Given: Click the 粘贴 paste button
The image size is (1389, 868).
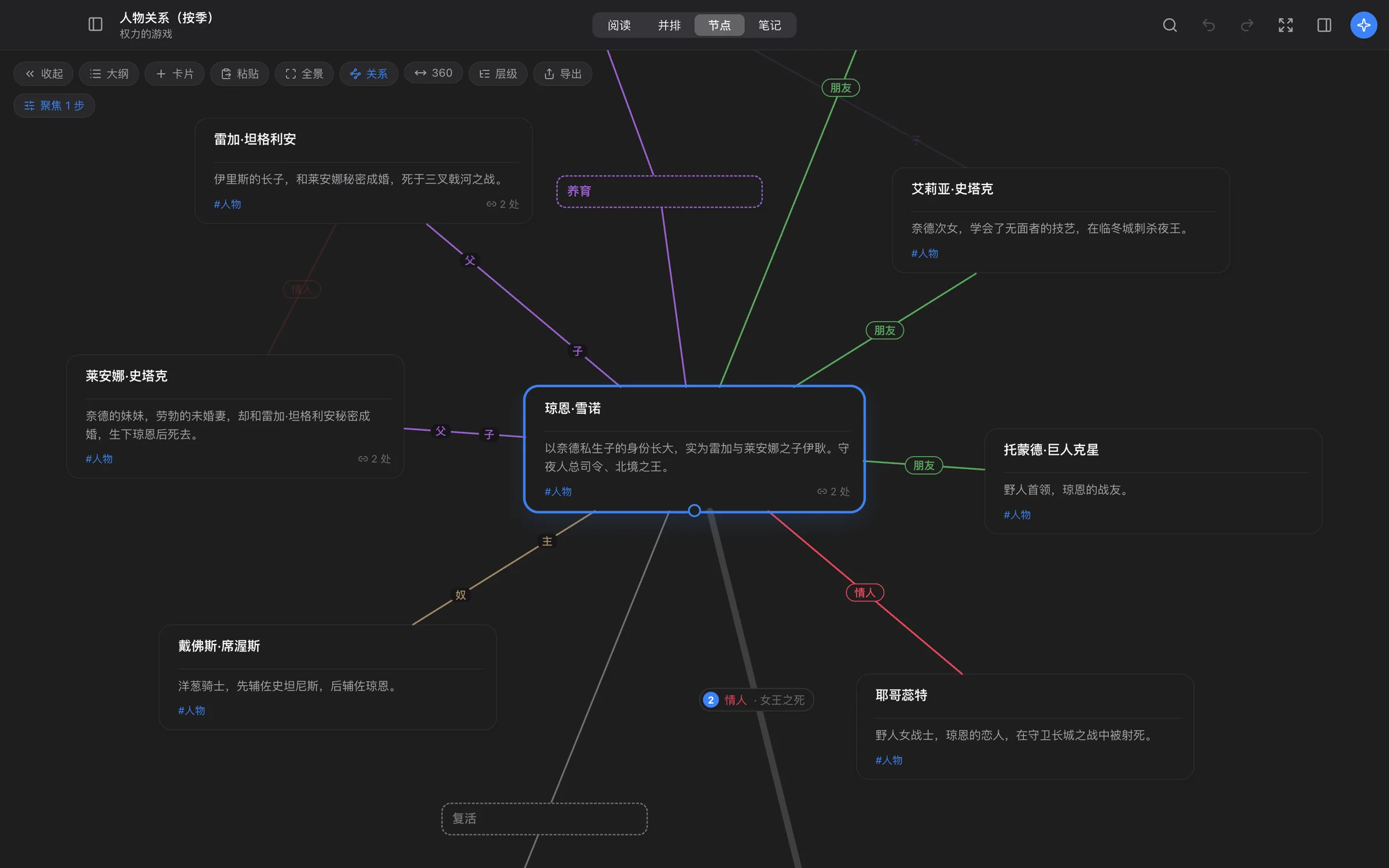Looking at the screenshot, I should [x=240, y=73].
